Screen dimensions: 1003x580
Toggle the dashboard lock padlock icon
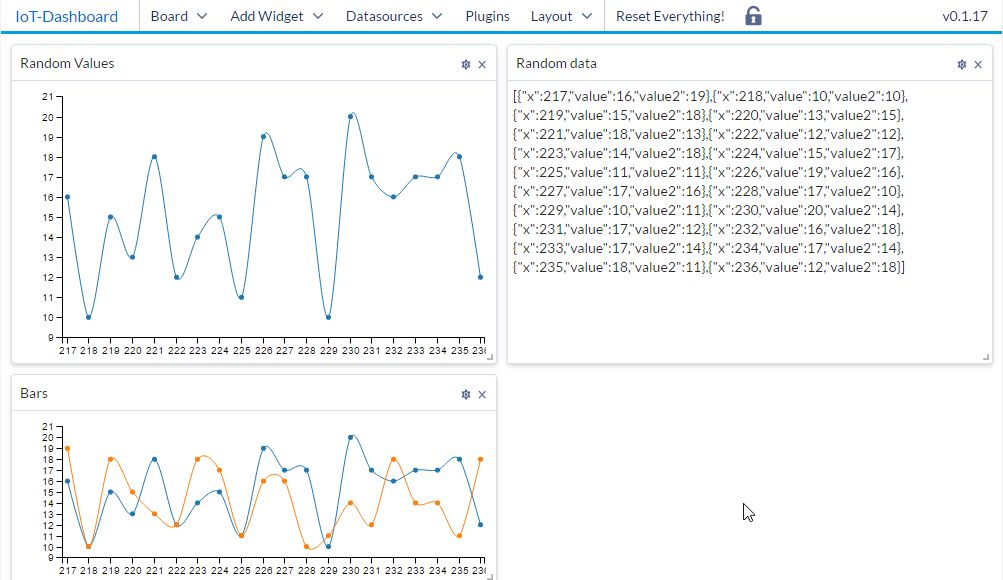click(753, 16)
